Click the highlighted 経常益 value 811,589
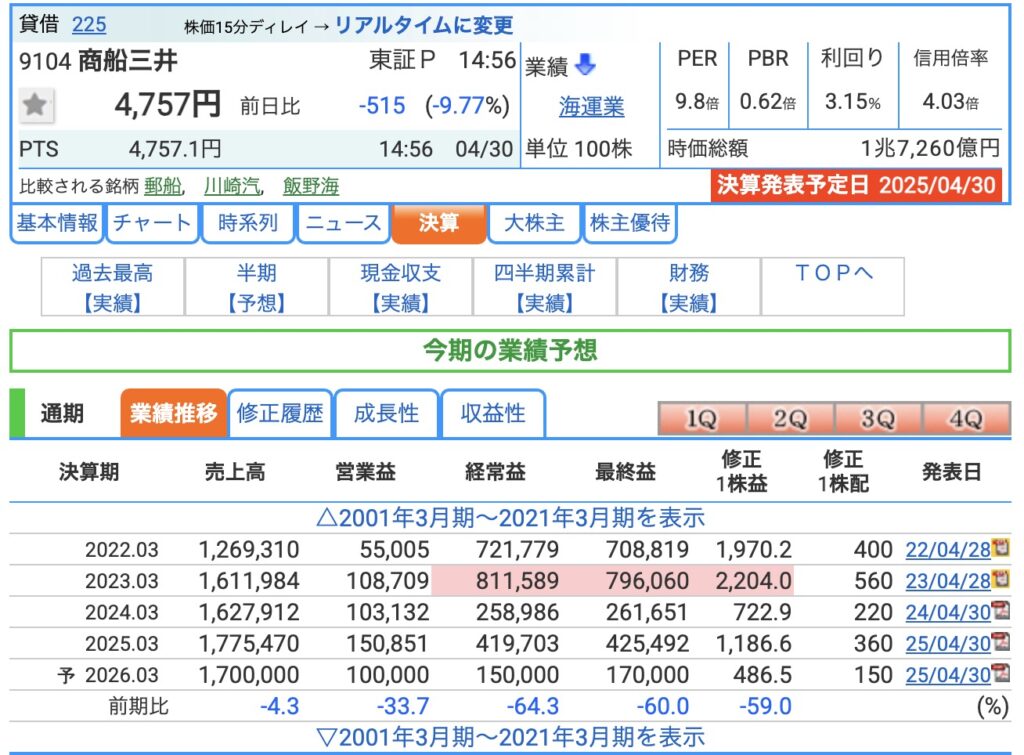The height and width of the screenshot is (755, 1024). pos(517,581)
